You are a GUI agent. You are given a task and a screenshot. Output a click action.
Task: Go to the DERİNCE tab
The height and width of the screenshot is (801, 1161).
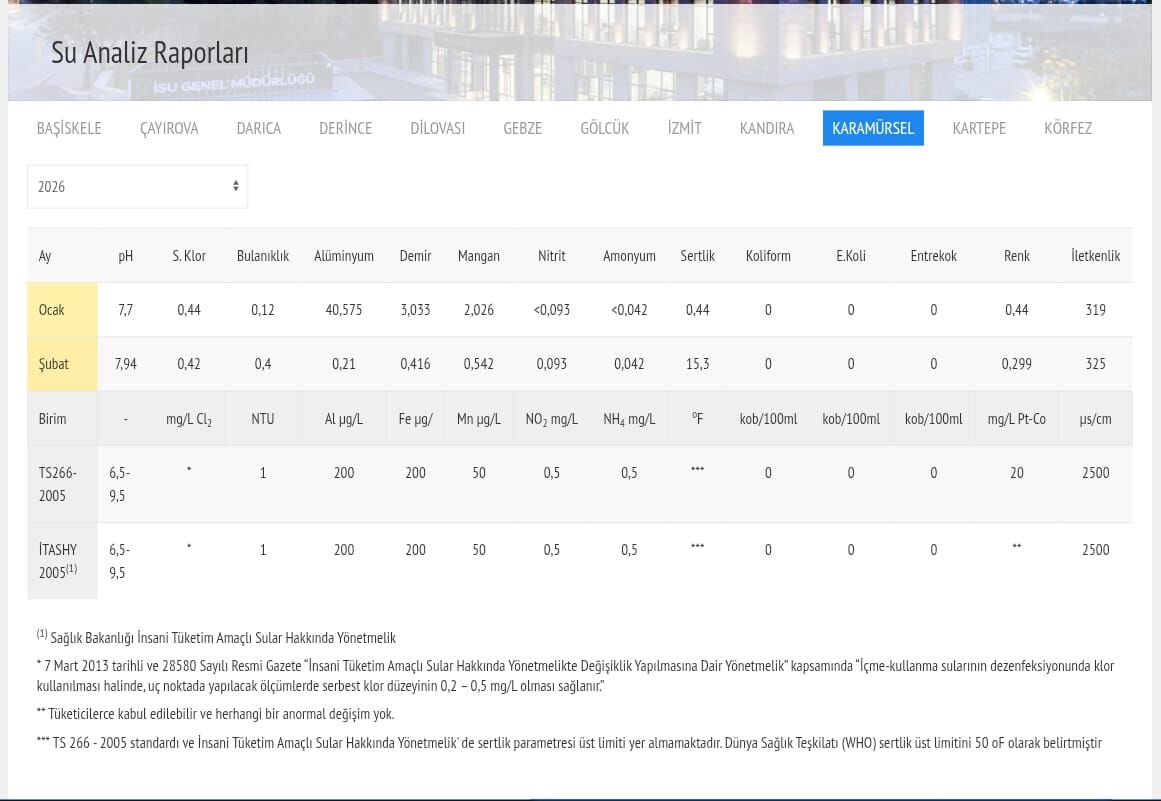point(345,128)
